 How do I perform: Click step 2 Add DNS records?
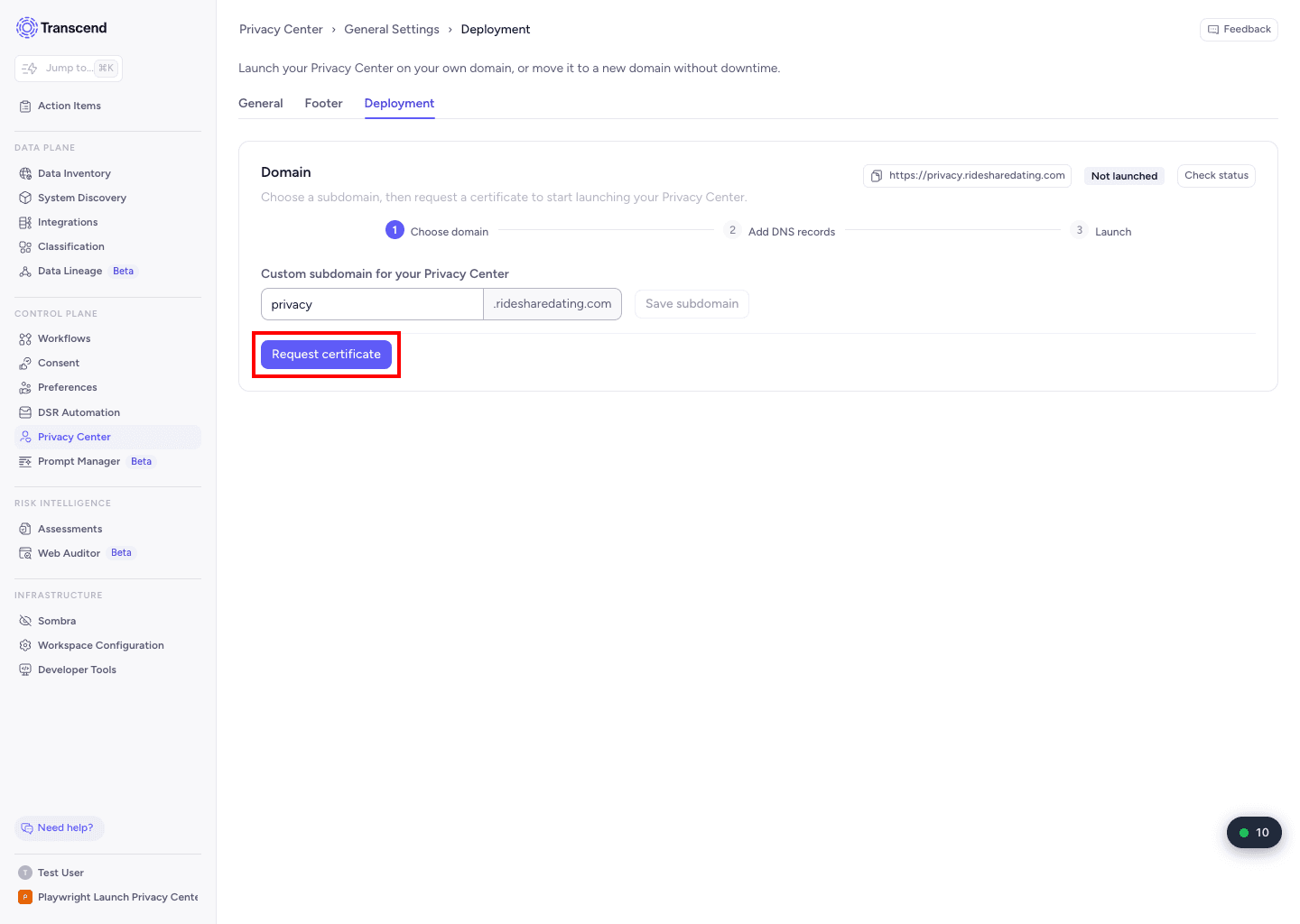(780, 231)
